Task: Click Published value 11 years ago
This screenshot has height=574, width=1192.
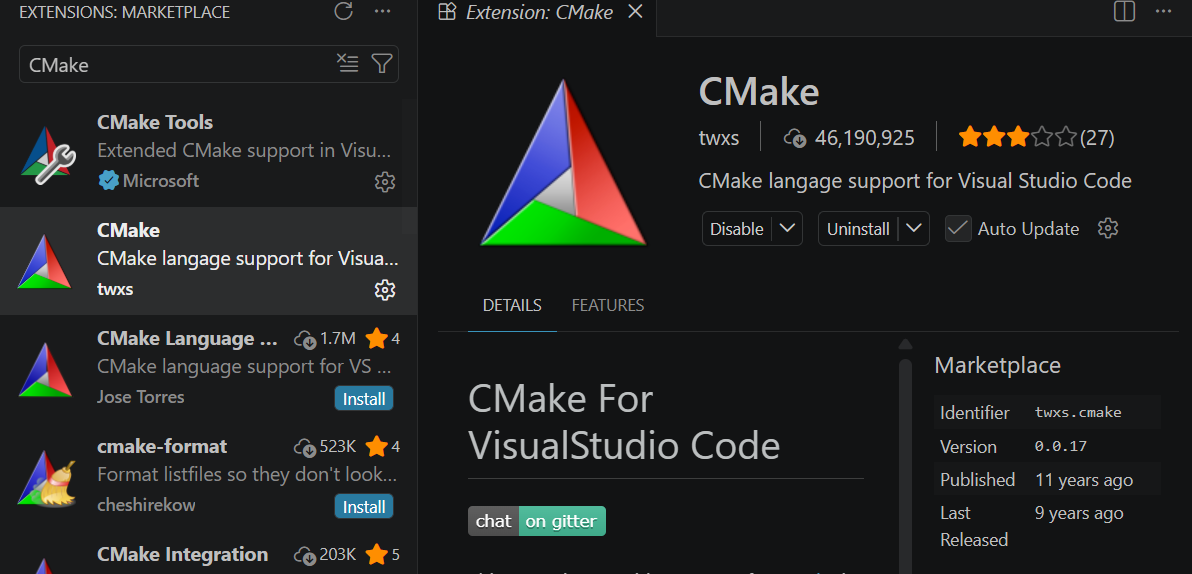Action: (x=1083, y=480)
